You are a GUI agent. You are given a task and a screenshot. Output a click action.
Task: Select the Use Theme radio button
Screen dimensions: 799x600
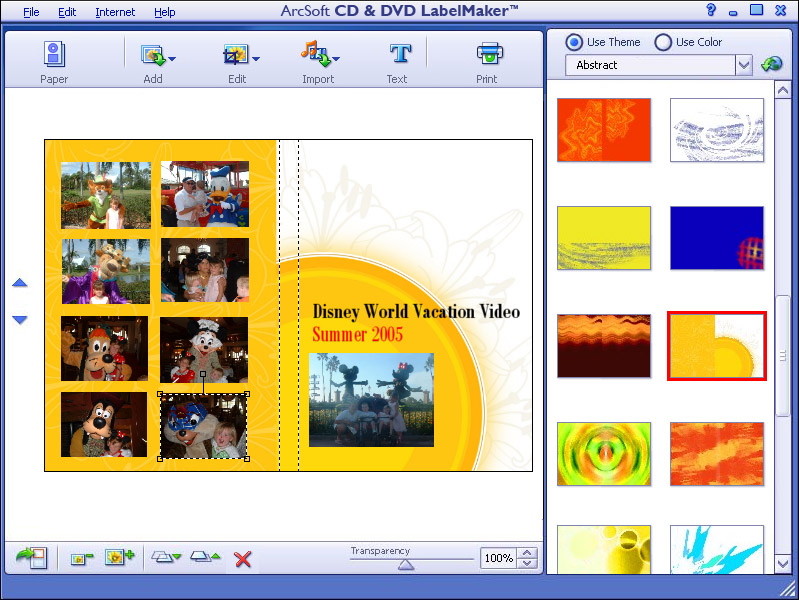click(574, 42)
